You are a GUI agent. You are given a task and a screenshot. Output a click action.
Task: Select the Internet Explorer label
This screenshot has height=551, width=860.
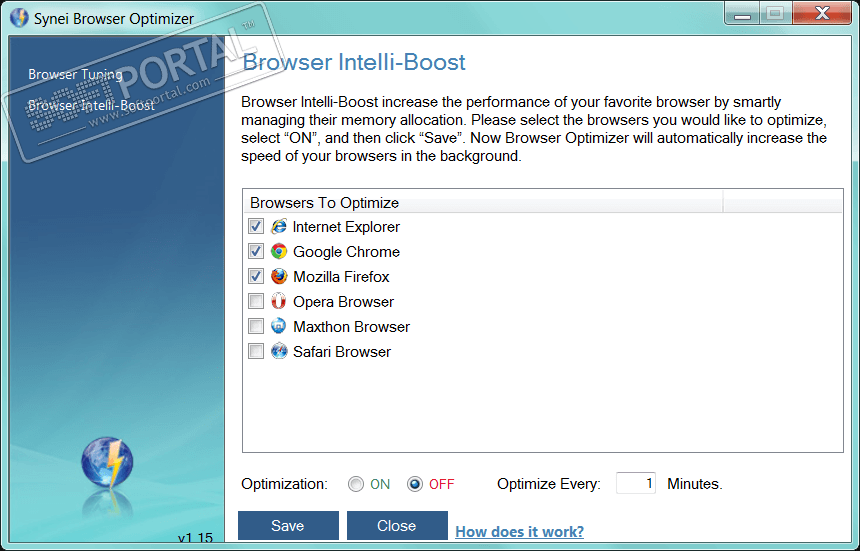pyautogui.click(x=346, y=227)
